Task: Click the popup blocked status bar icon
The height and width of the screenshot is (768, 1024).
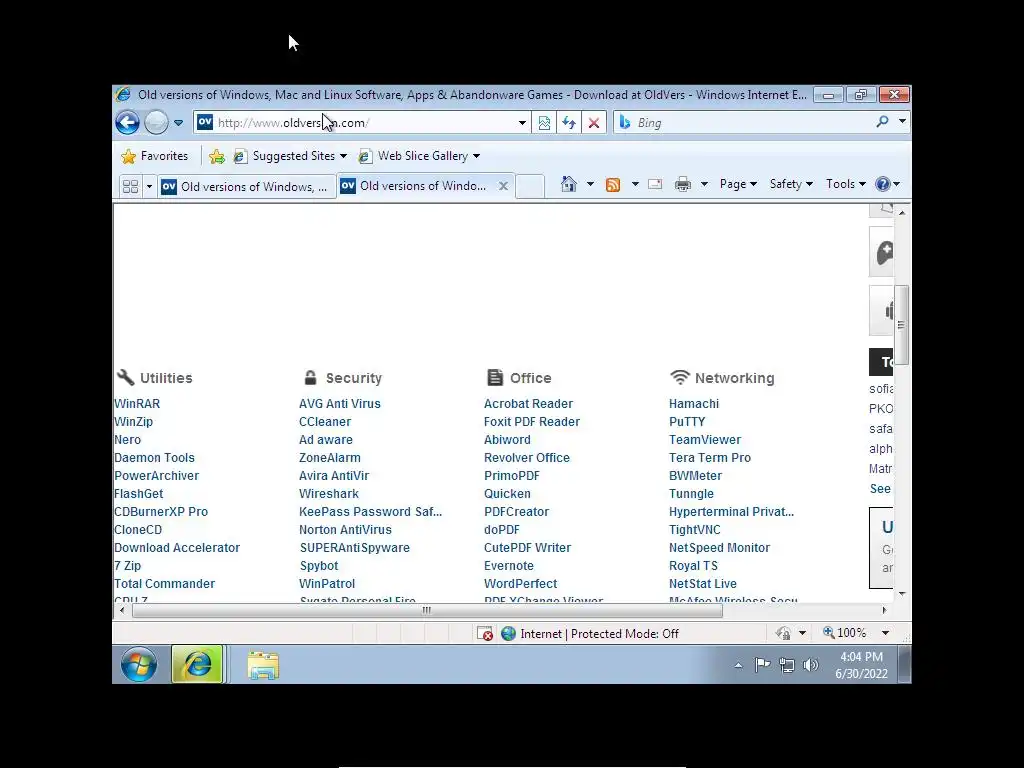Action: pyautogui.click(x=485, y=633)
